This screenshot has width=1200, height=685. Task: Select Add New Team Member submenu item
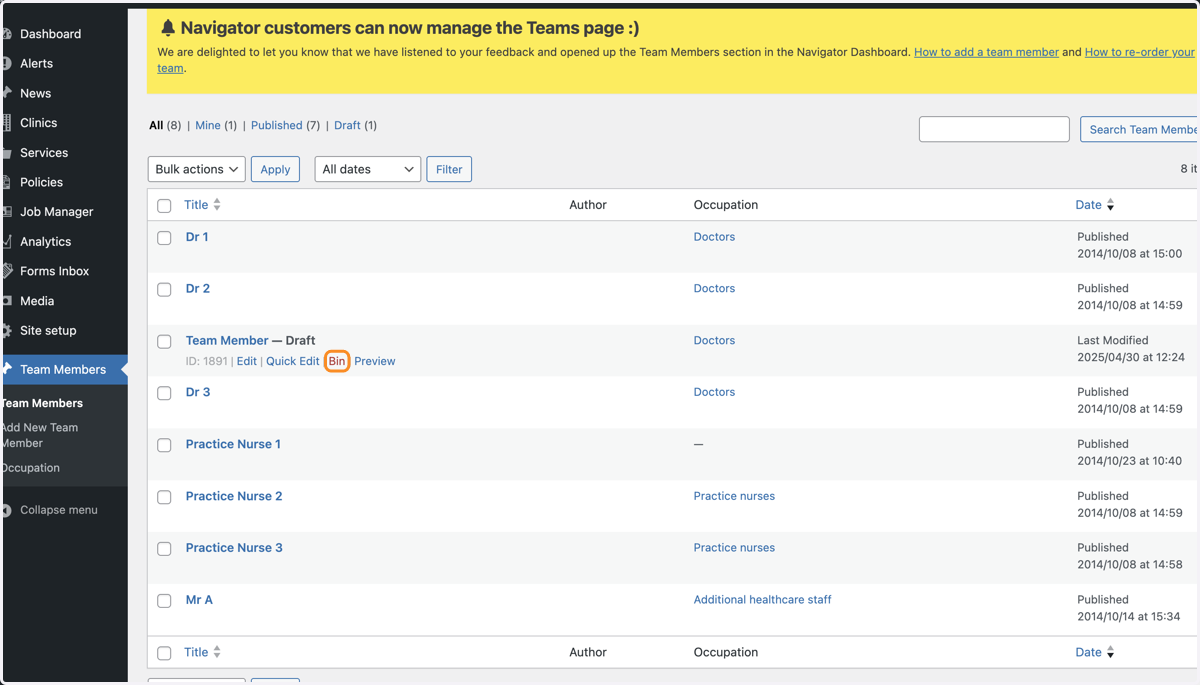coord(40,435)
